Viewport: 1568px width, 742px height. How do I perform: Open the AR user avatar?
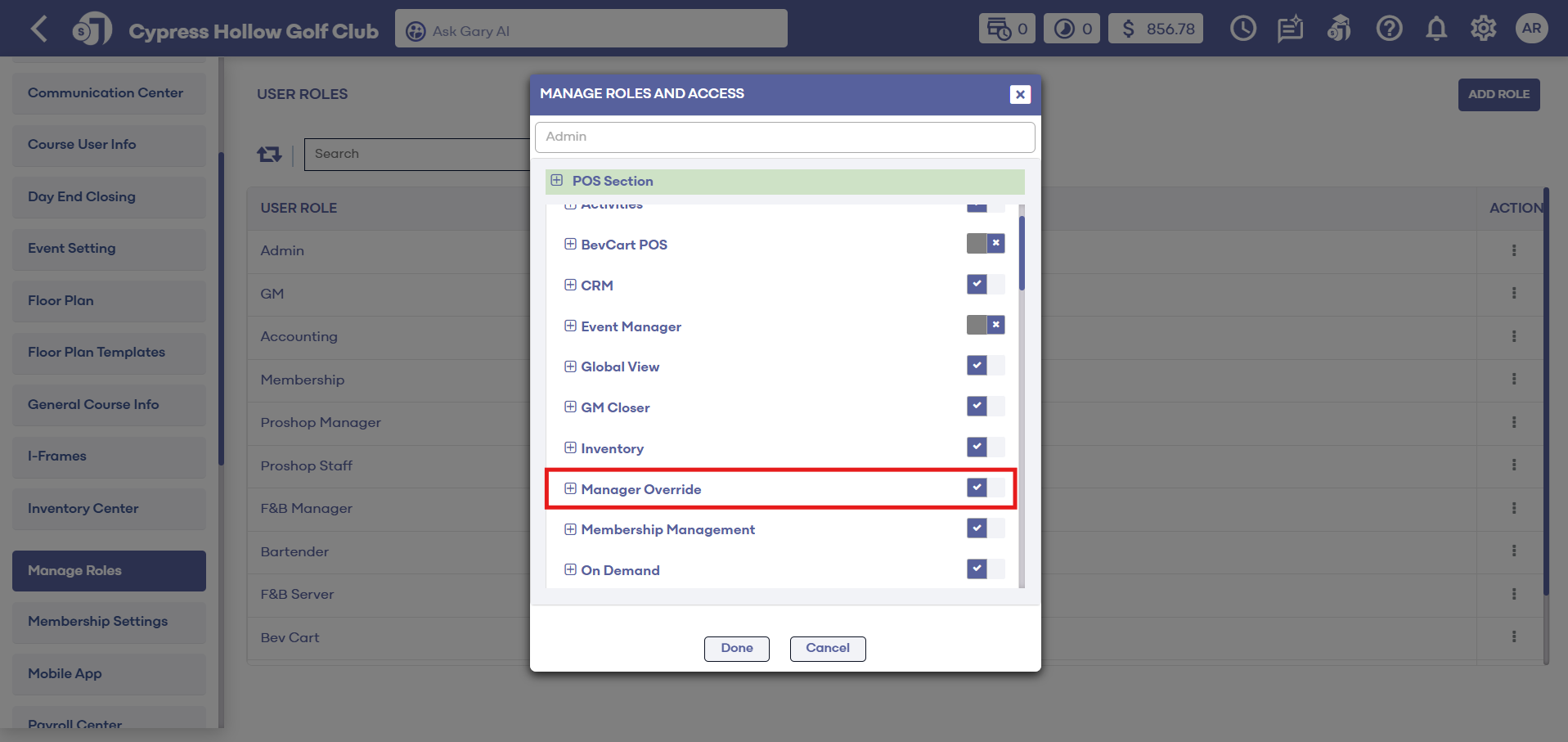pos(1531,29)
